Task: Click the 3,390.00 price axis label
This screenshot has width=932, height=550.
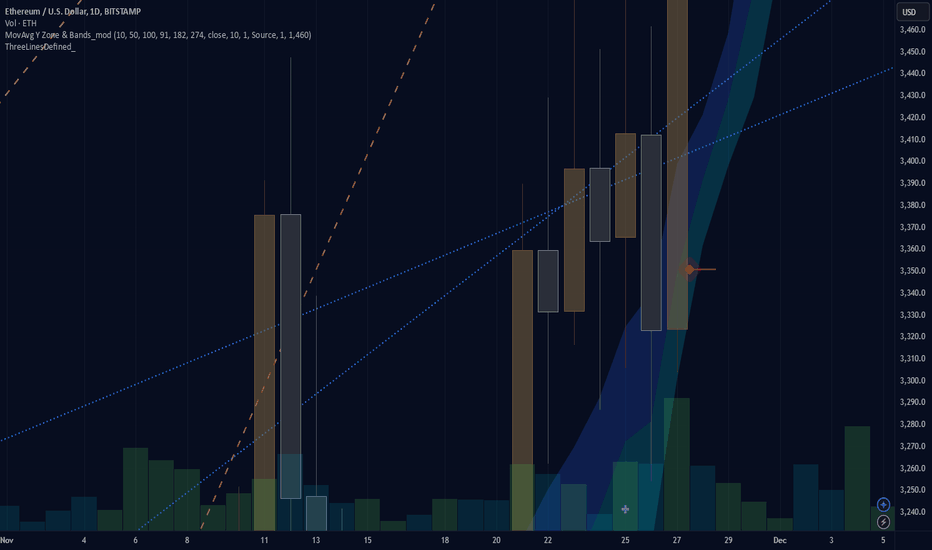Action: 912,183
